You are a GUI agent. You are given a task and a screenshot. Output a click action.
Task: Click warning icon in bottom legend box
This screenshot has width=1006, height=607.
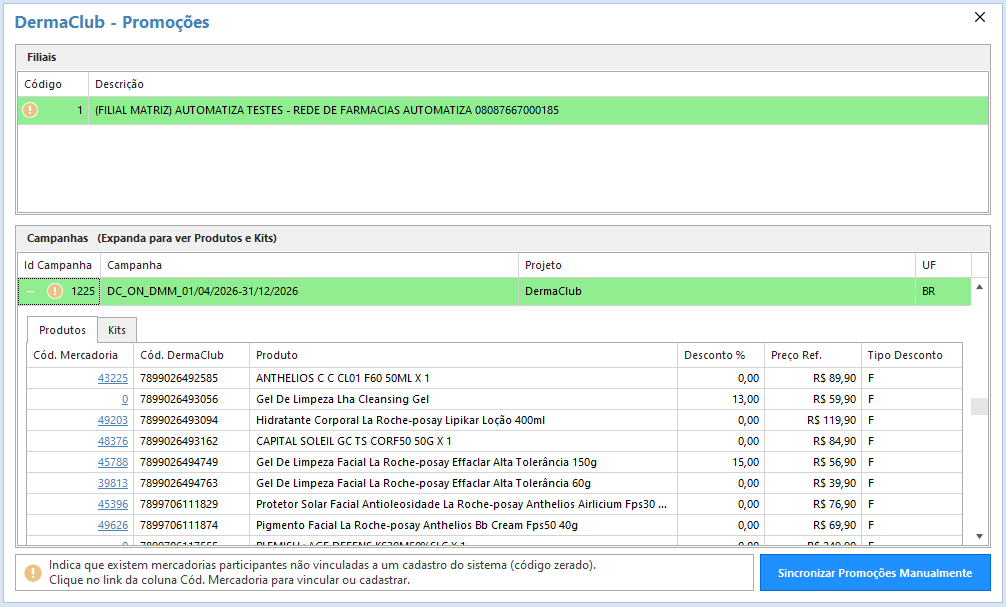coord(33,572)
